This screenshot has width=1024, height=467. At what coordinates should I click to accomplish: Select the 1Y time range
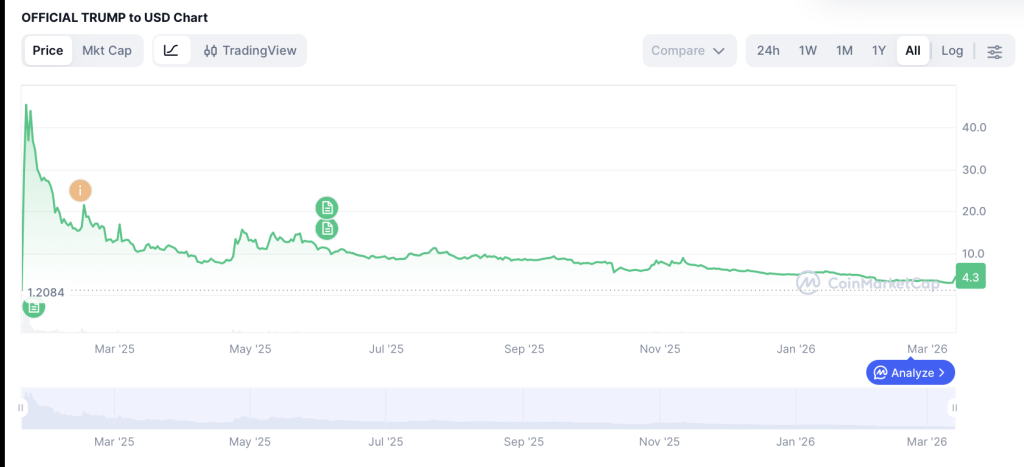tap(879, 50)
